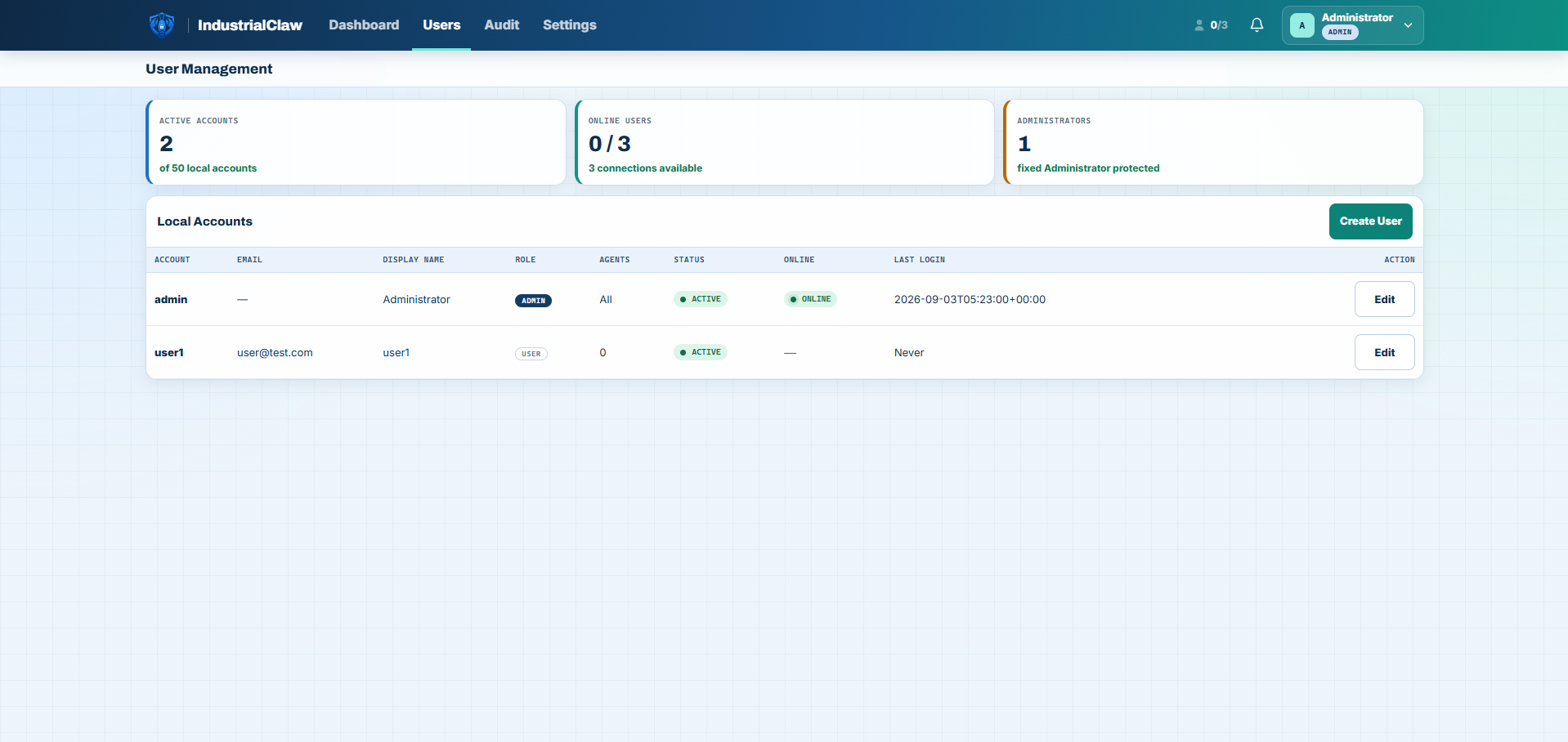Click the Account column header
The width and height of the screenshot is (1568, 742).
tap(172, 260)
